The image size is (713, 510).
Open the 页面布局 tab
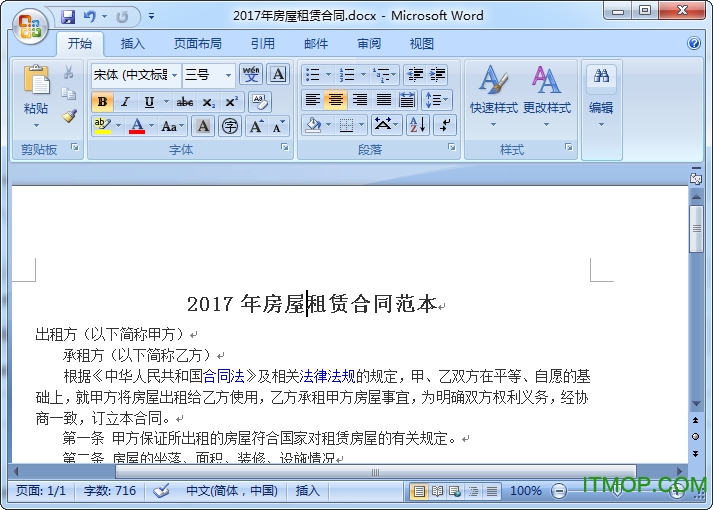click(x=197, y=44)
